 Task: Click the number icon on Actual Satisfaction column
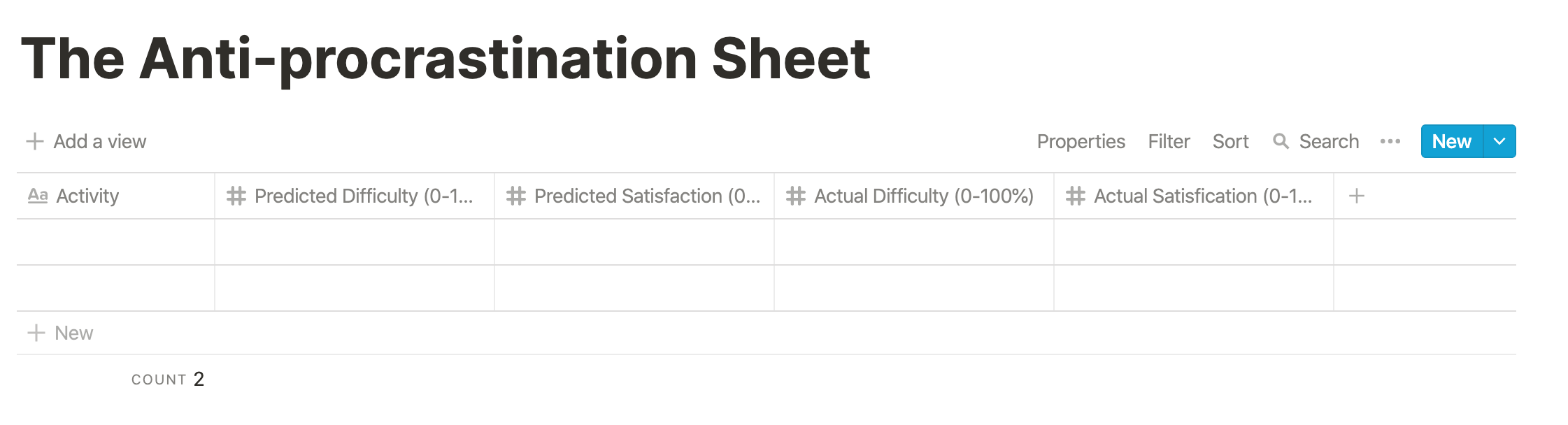(x=1076, y=196)
